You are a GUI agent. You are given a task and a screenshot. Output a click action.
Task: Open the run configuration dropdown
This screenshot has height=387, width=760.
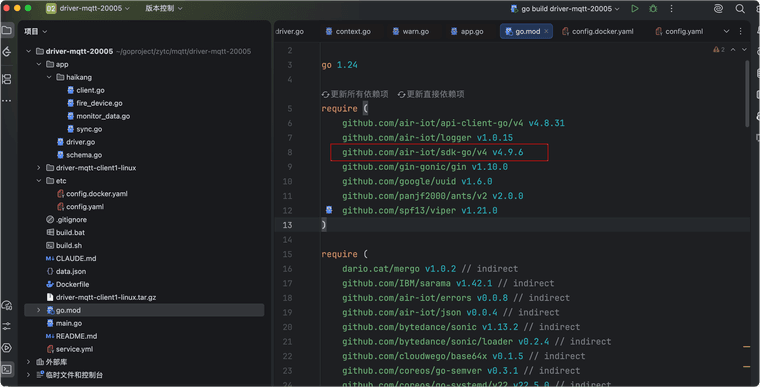coord(566,9)
